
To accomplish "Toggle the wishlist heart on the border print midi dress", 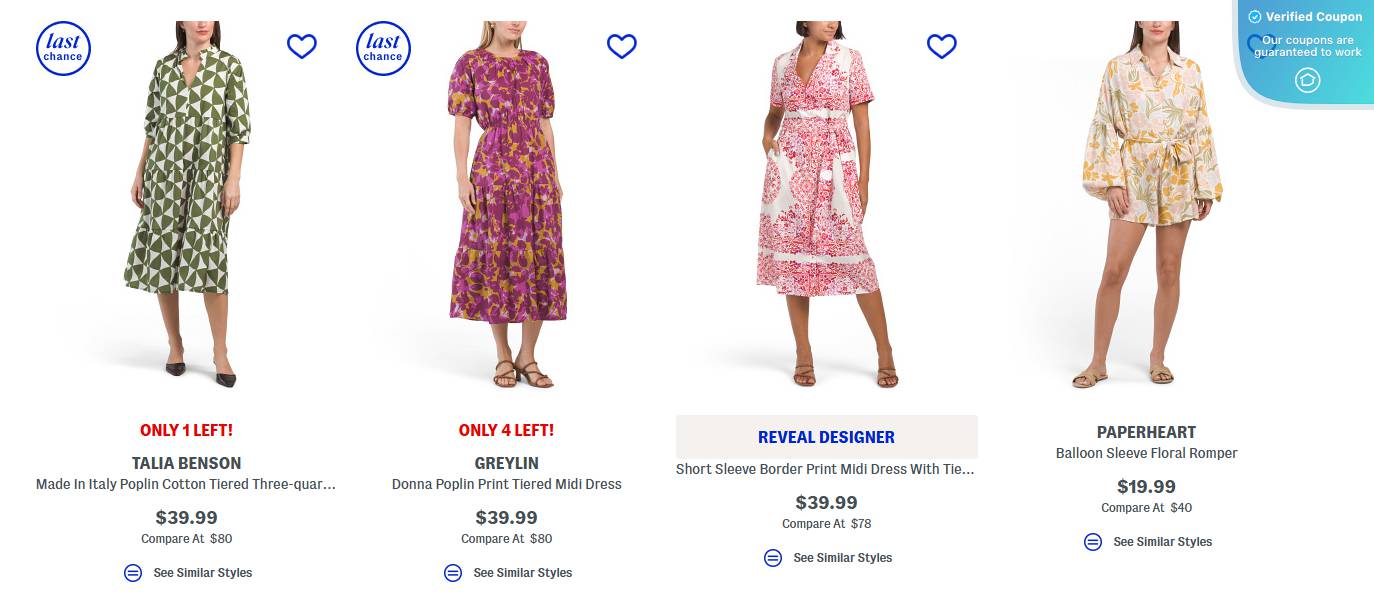I will coord(941,45).
